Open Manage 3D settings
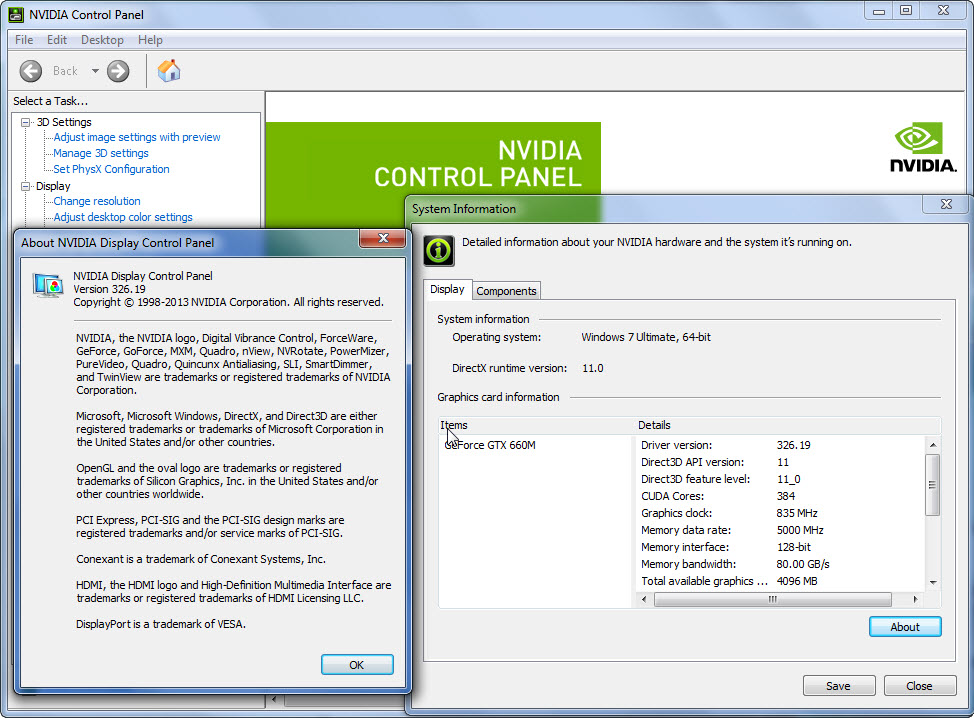 (x=101, y=153)
